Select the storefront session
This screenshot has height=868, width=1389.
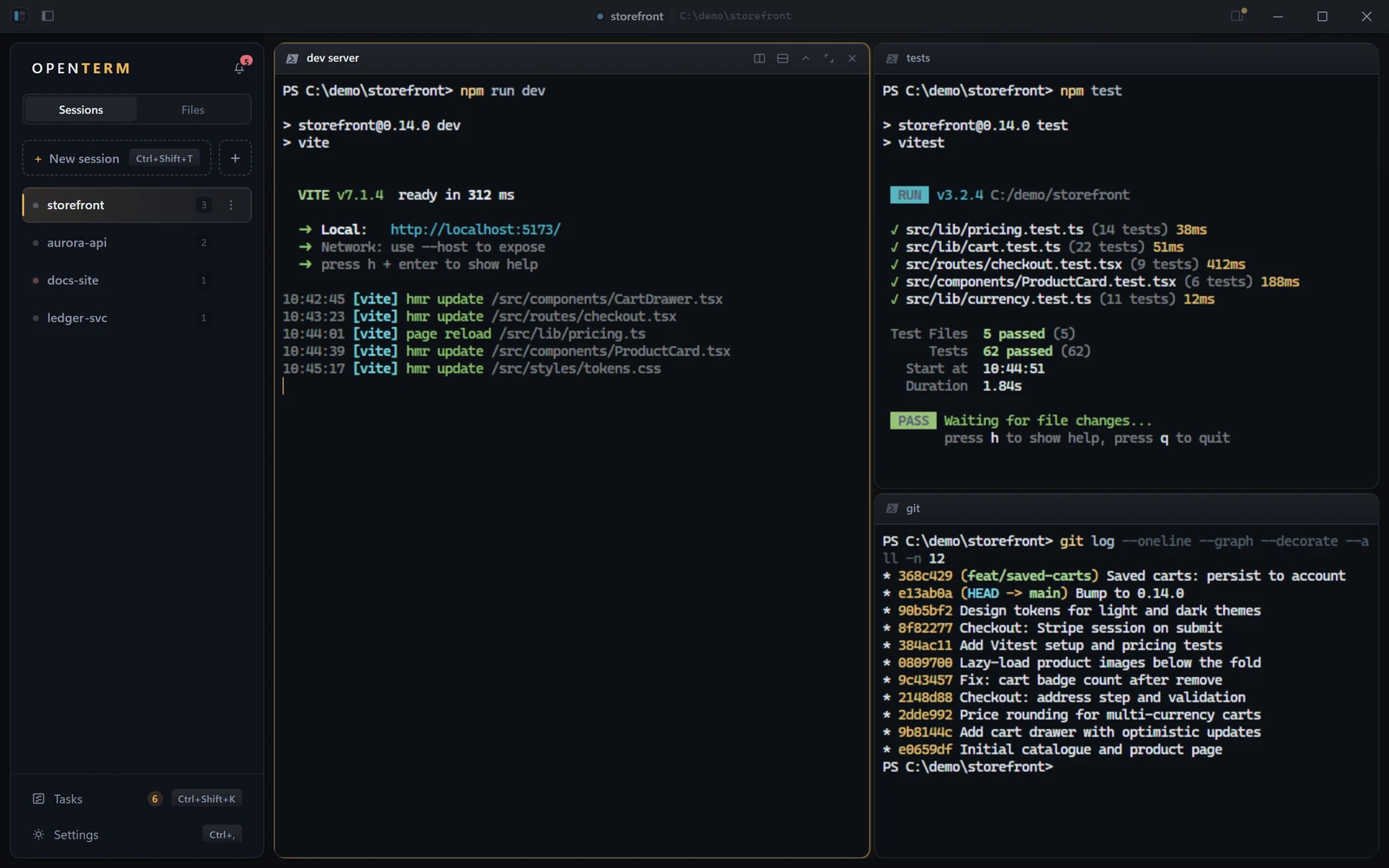point(136,205)
